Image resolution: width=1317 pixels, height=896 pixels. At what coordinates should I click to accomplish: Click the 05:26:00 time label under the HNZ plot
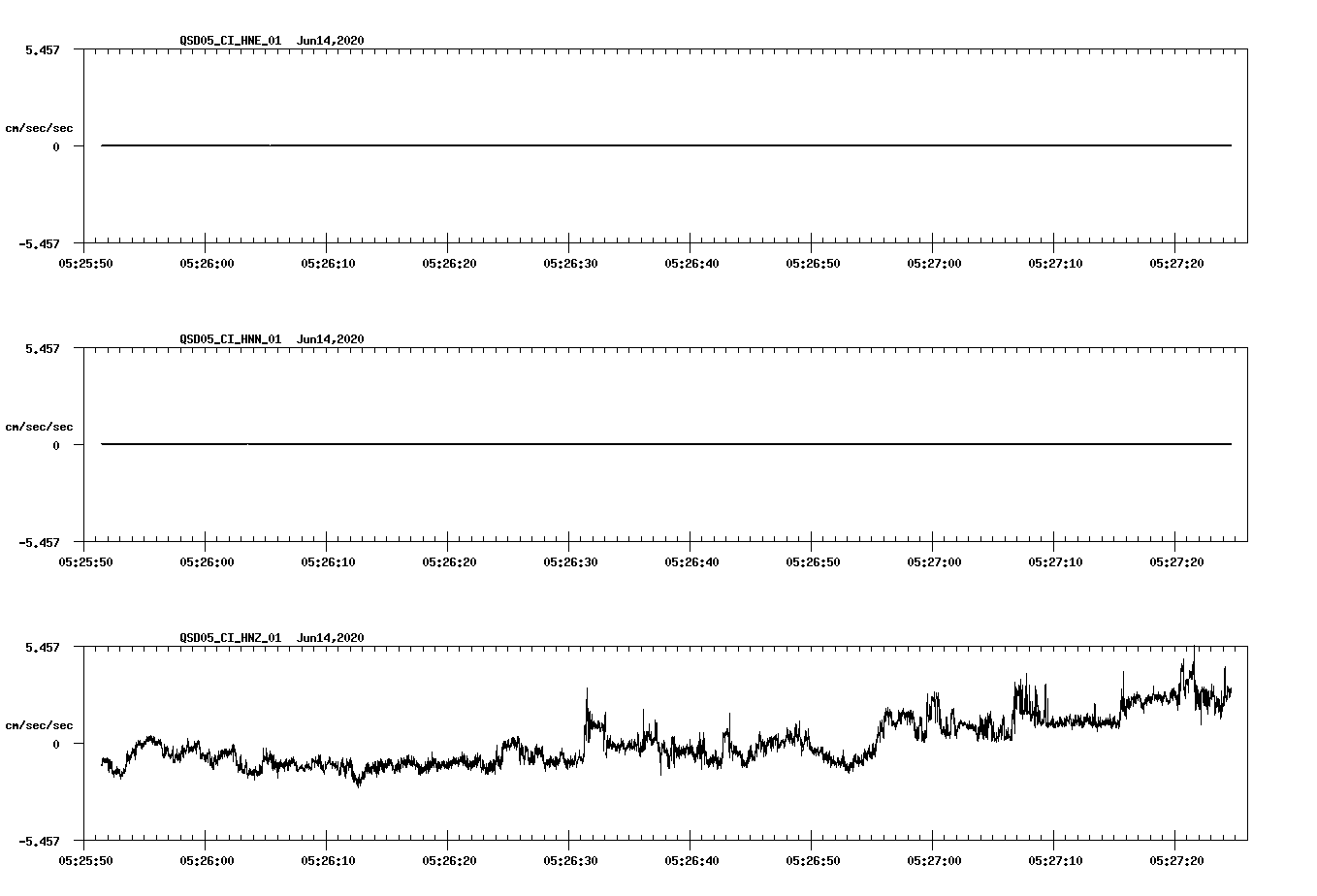pyautogui.click(x=207, y=860)
